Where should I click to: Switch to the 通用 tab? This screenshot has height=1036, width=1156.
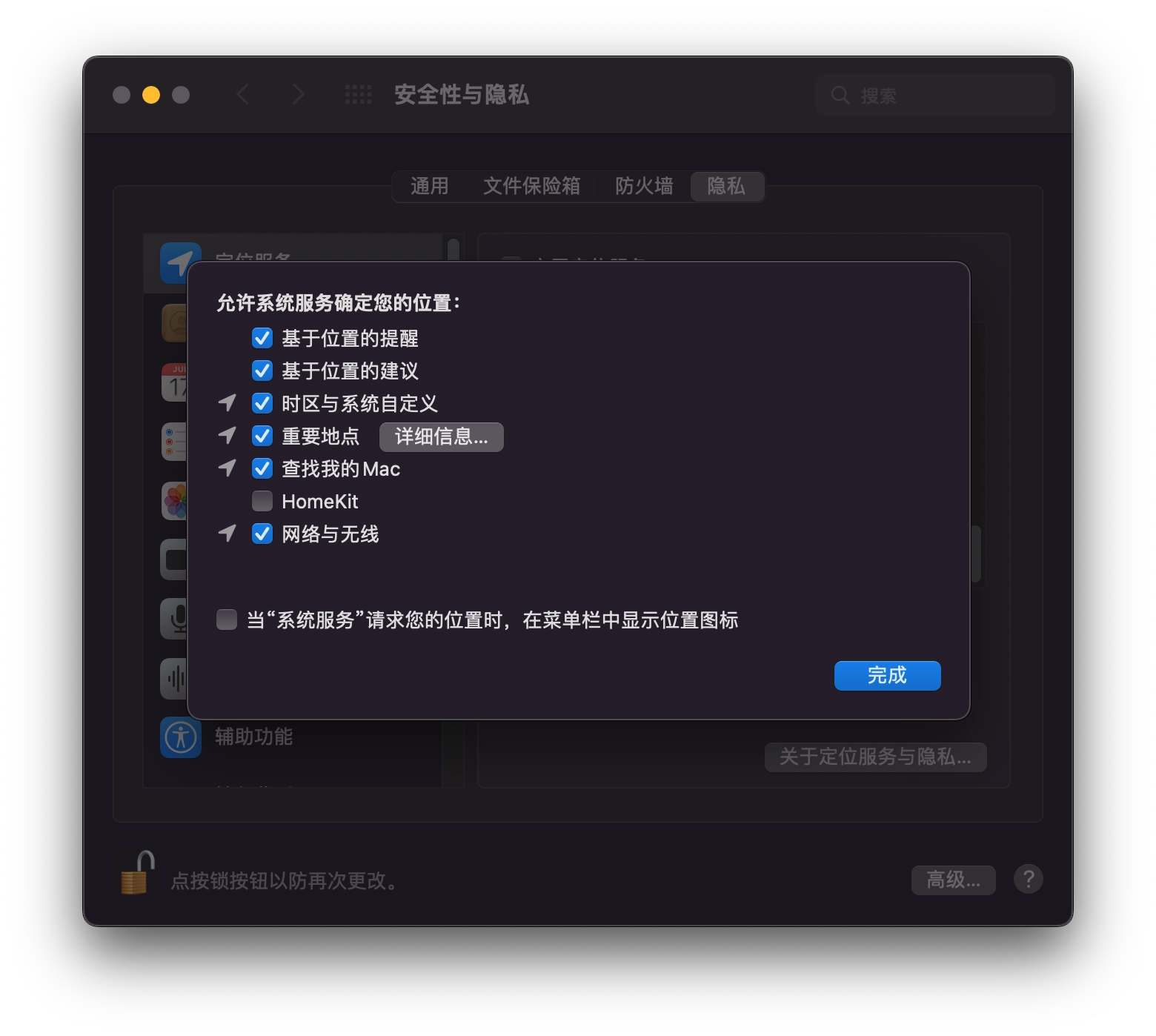click(x=430, y=186)
